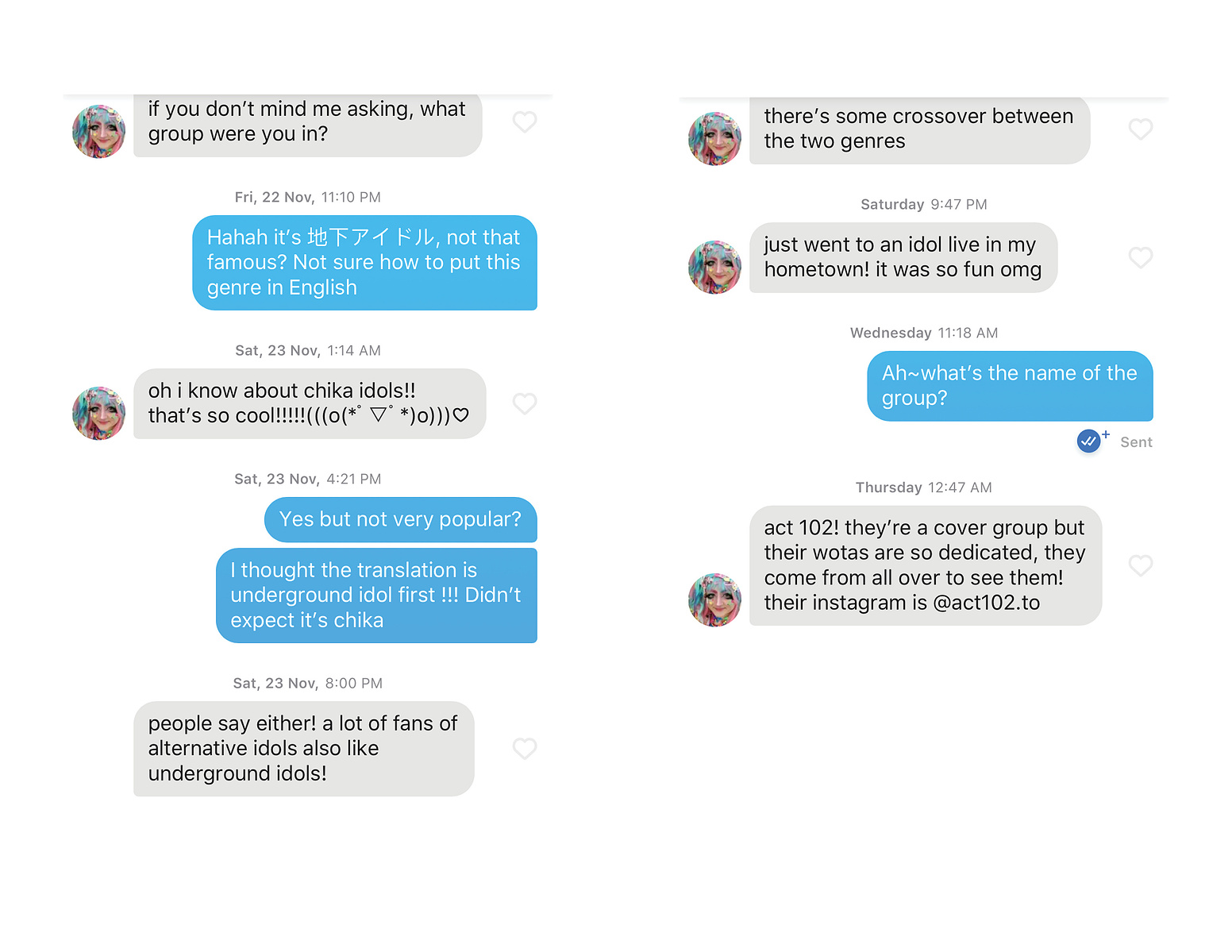Heart the 'act 102!' message
This screenshot has height=952, width=1232.
click(1141, 565)
